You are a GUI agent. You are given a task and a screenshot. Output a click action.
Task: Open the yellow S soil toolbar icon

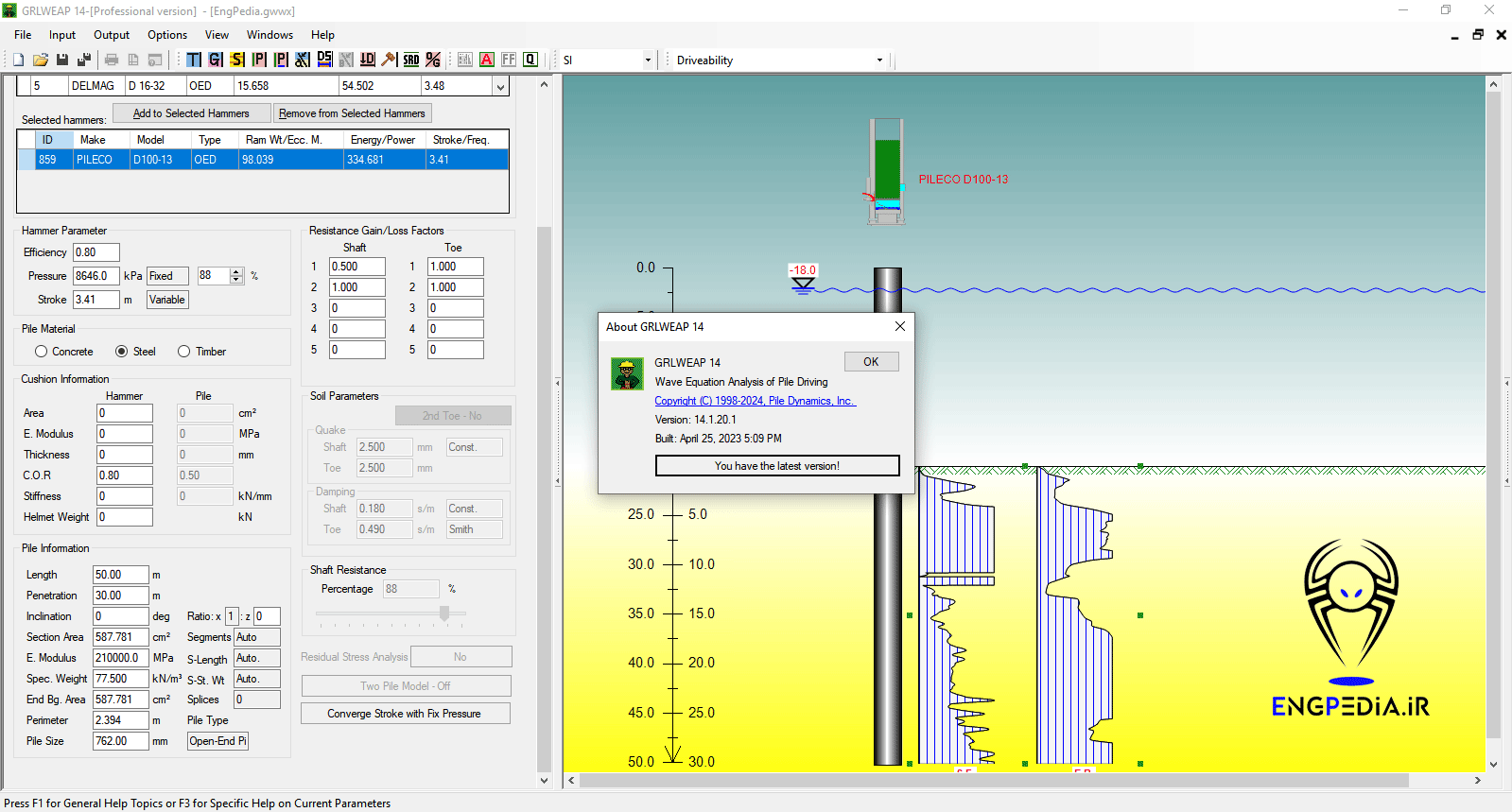(x=237, y=60)
